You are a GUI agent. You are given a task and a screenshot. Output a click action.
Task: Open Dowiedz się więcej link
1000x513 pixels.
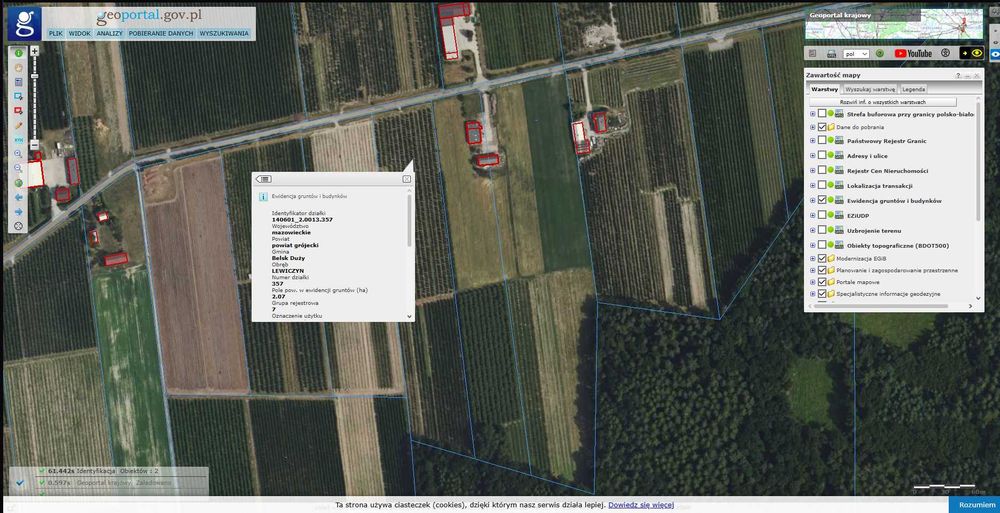coord(641,505)
